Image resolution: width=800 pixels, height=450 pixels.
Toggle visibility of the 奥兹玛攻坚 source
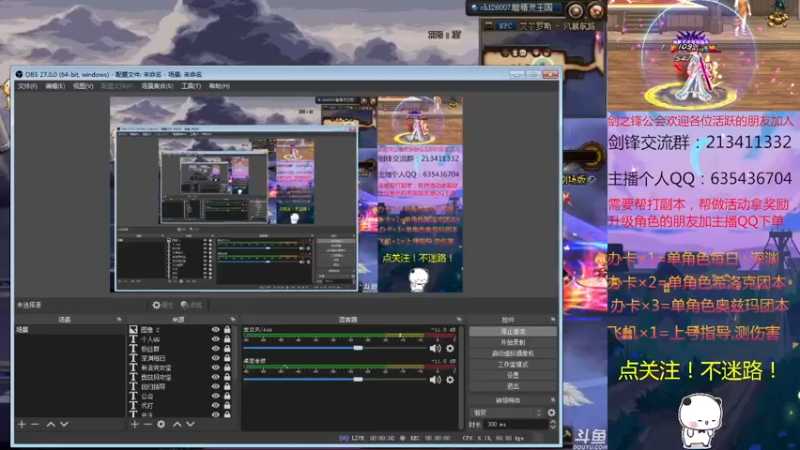tap(216, 377)
